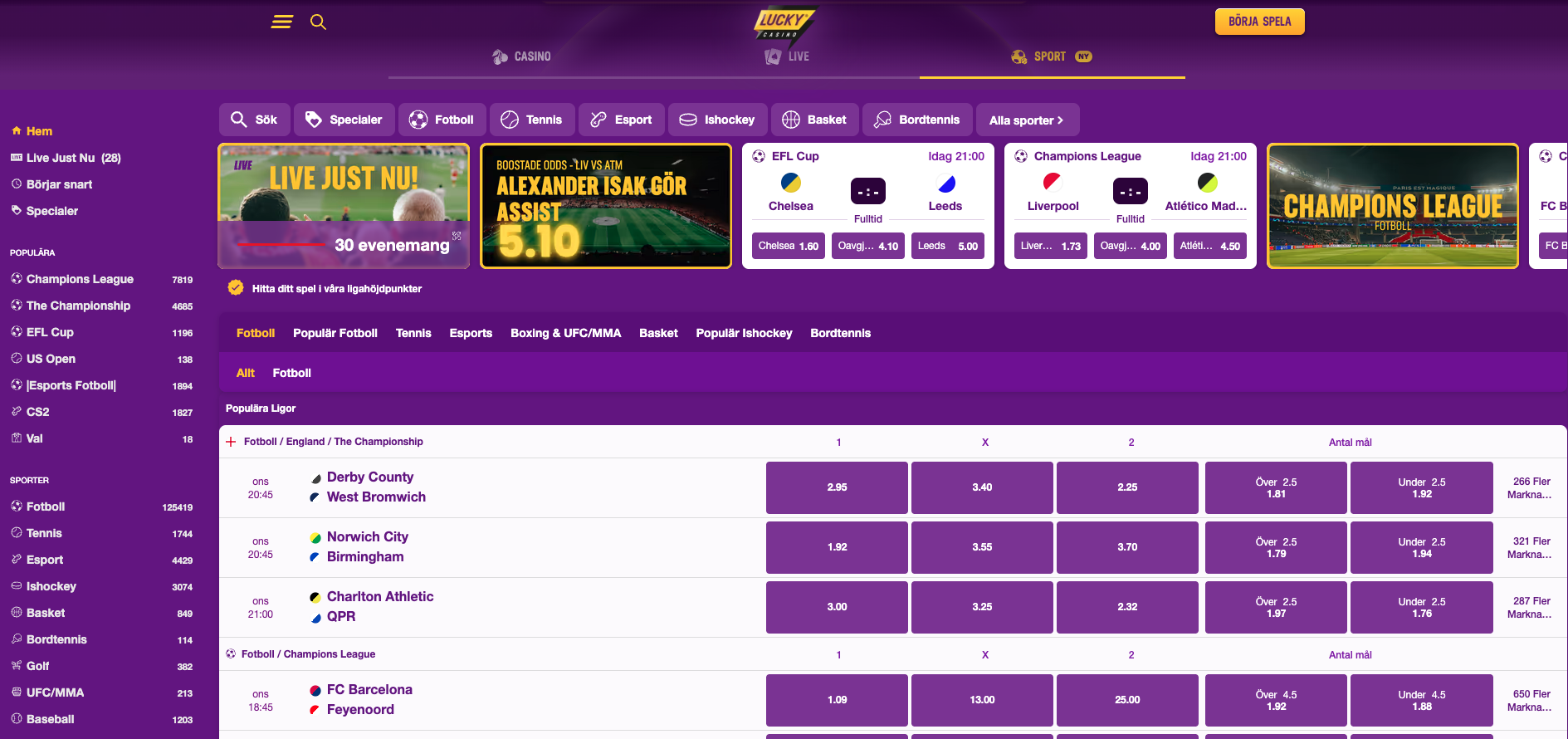Open the Casino tab
This screenshot has height=739, width=1568.
(x=521, y=56)
